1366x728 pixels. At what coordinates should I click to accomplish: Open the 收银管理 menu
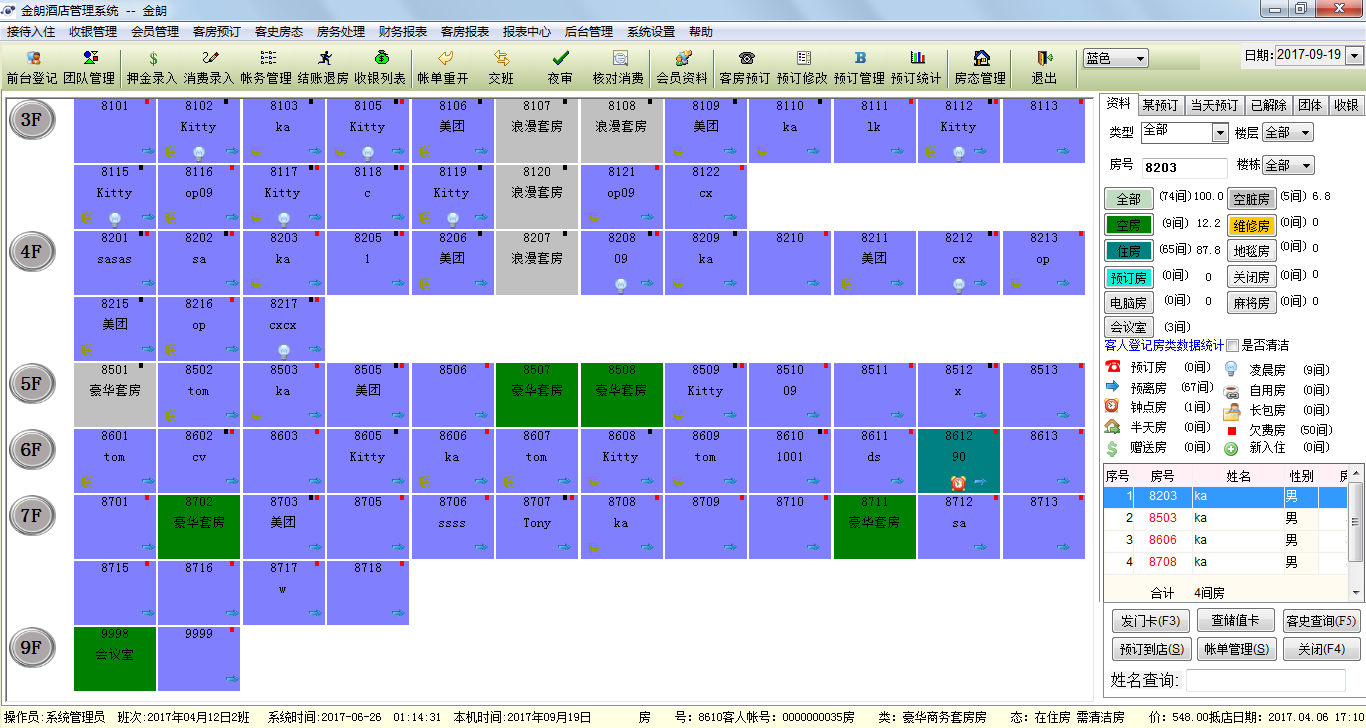tap(93, 32)
